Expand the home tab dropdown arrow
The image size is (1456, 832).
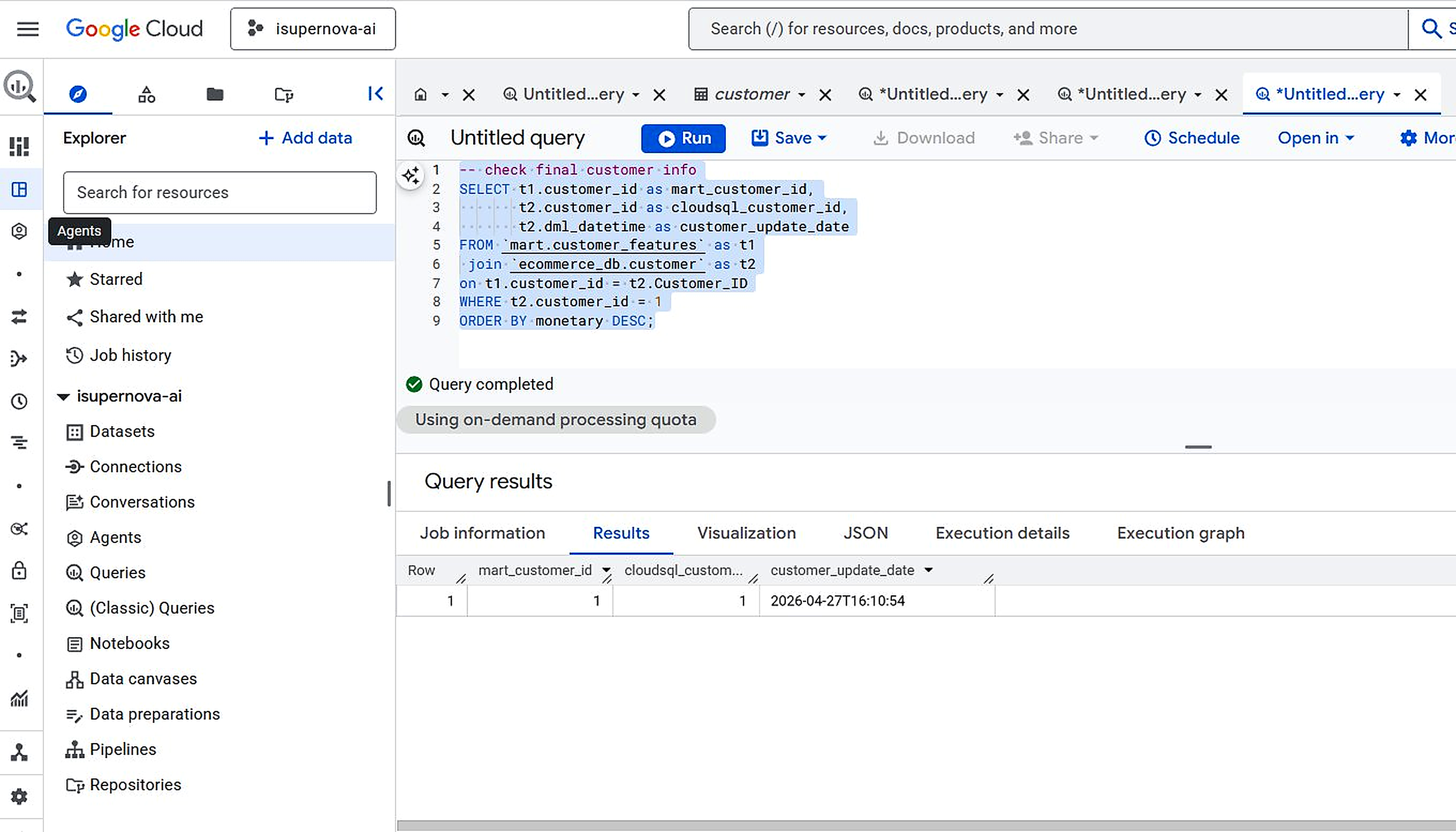coord(444,94)
